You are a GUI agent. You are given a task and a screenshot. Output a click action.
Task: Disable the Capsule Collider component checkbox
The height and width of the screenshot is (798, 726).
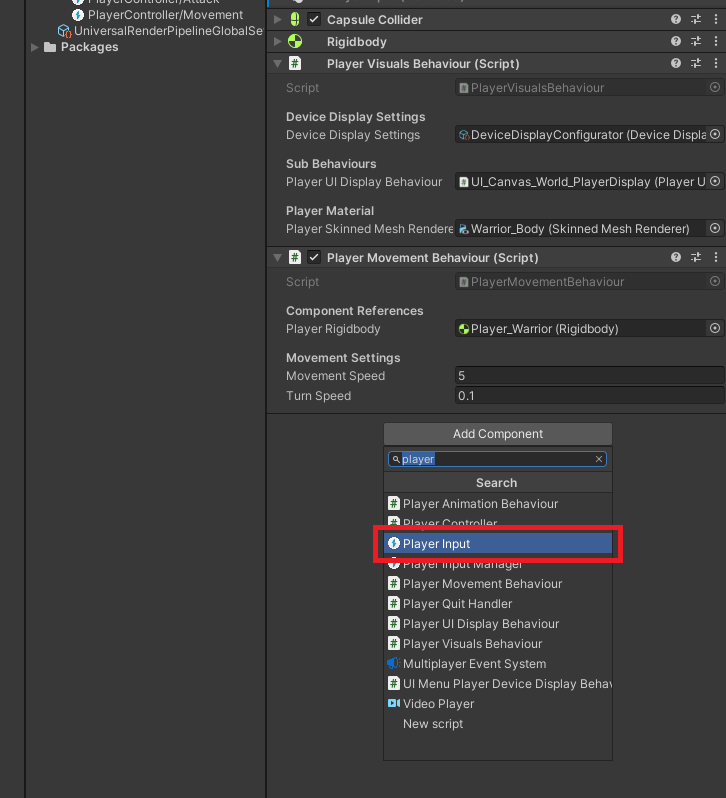pos(314,19)
